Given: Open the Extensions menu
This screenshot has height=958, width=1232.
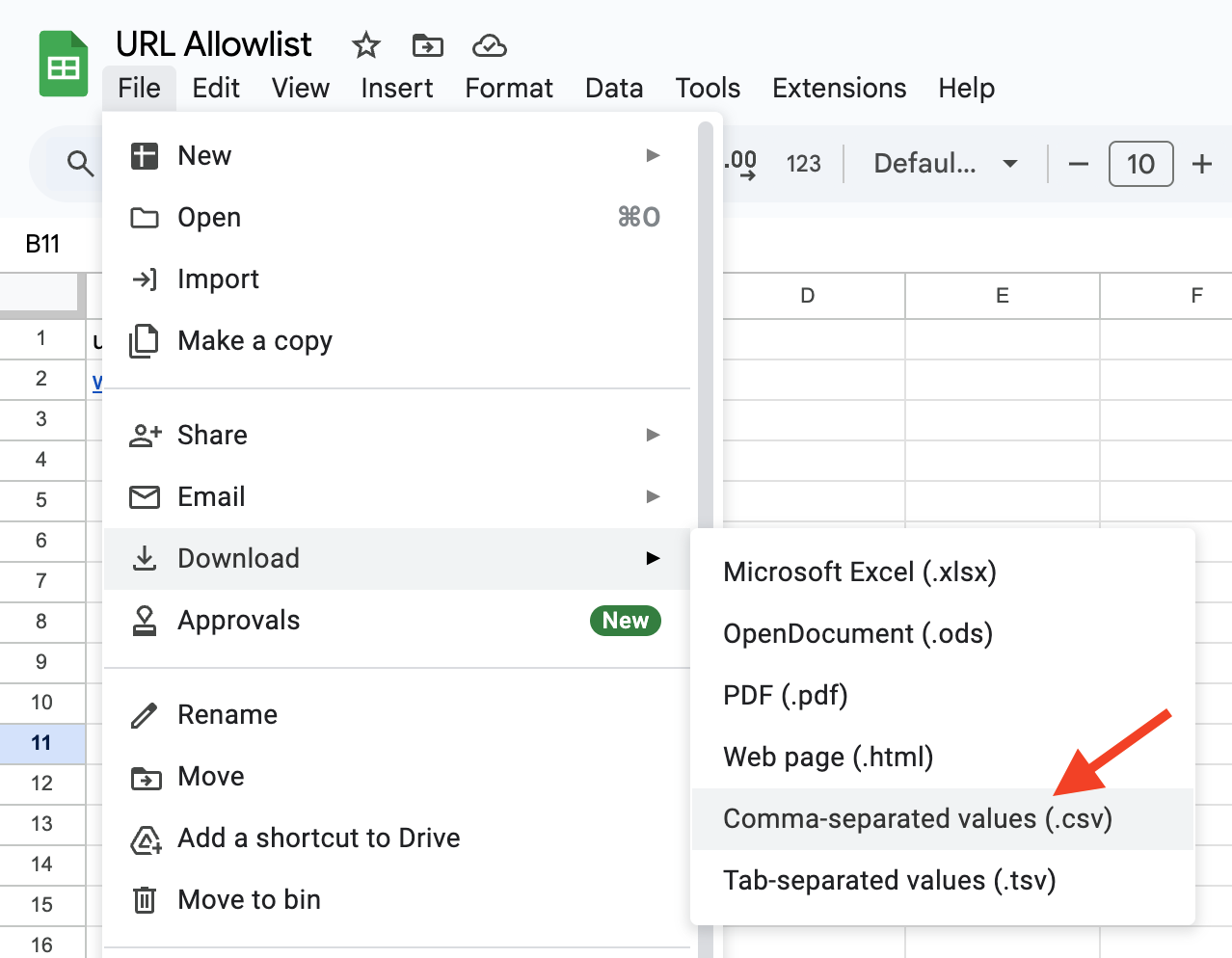Looking at the screenshot, I should tap(840, 88).
